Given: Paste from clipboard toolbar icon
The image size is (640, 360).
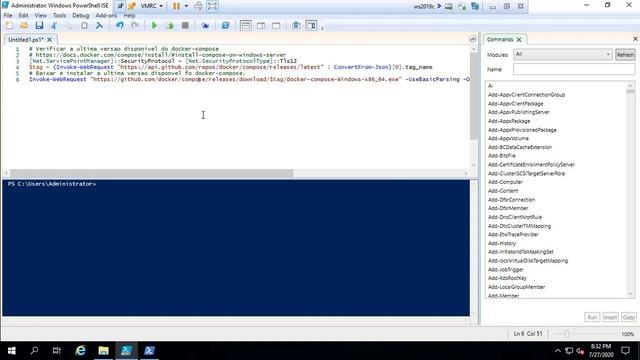Looking at the screenshot, I should 84,26.
